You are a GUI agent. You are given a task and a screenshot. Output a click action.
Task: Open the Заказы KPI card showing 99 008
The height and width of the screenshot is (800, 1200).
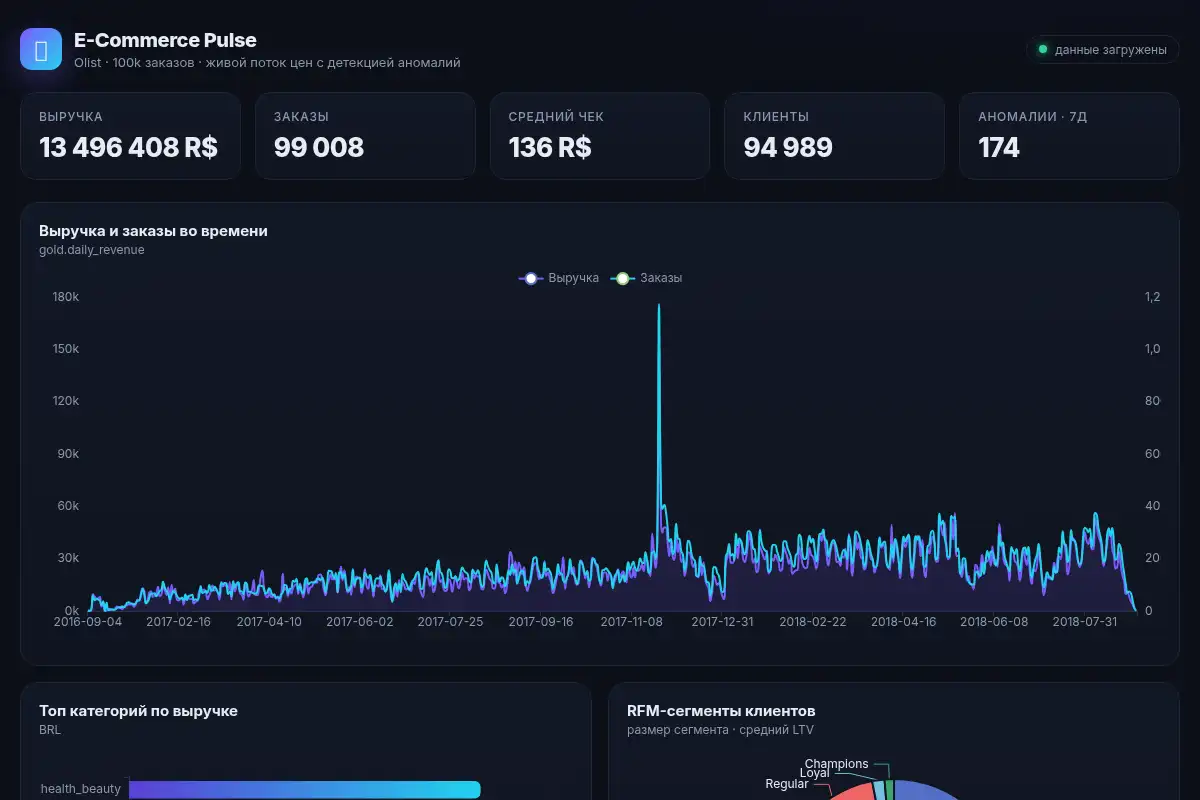click(x=365, y=136)
